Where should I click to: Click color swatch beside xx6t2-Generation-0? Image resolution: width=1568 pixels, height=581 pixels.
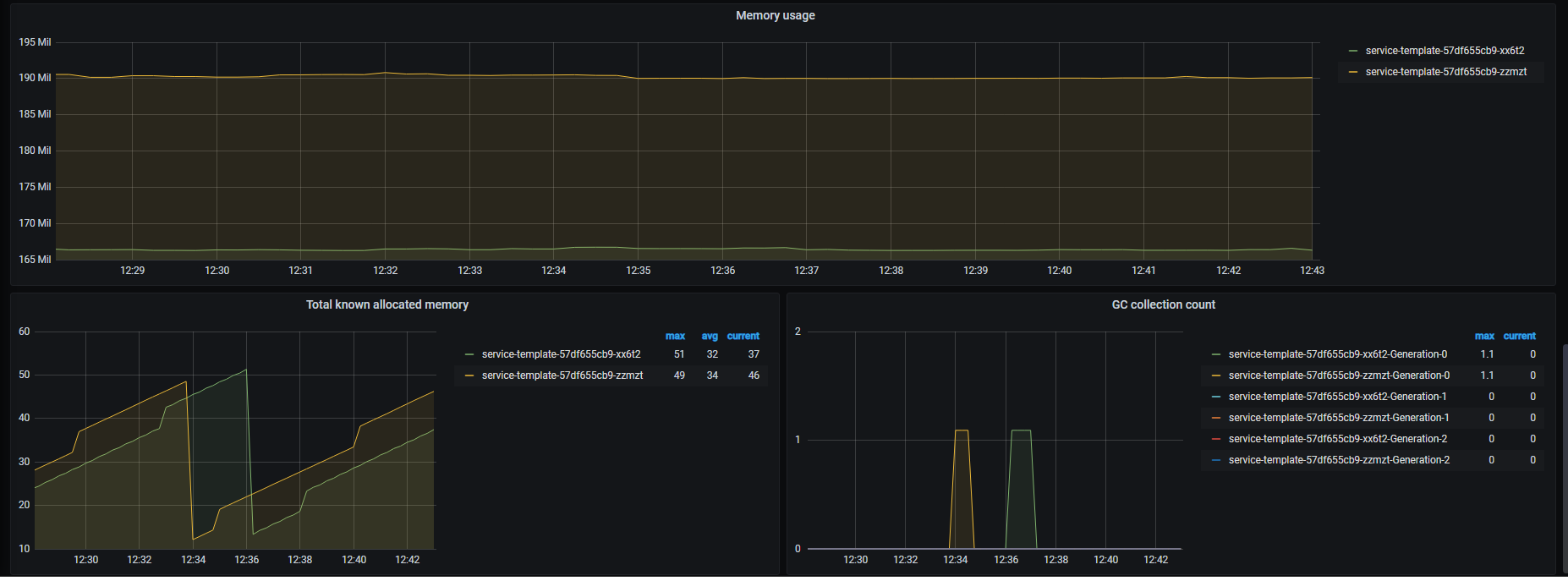[1216, 354]
